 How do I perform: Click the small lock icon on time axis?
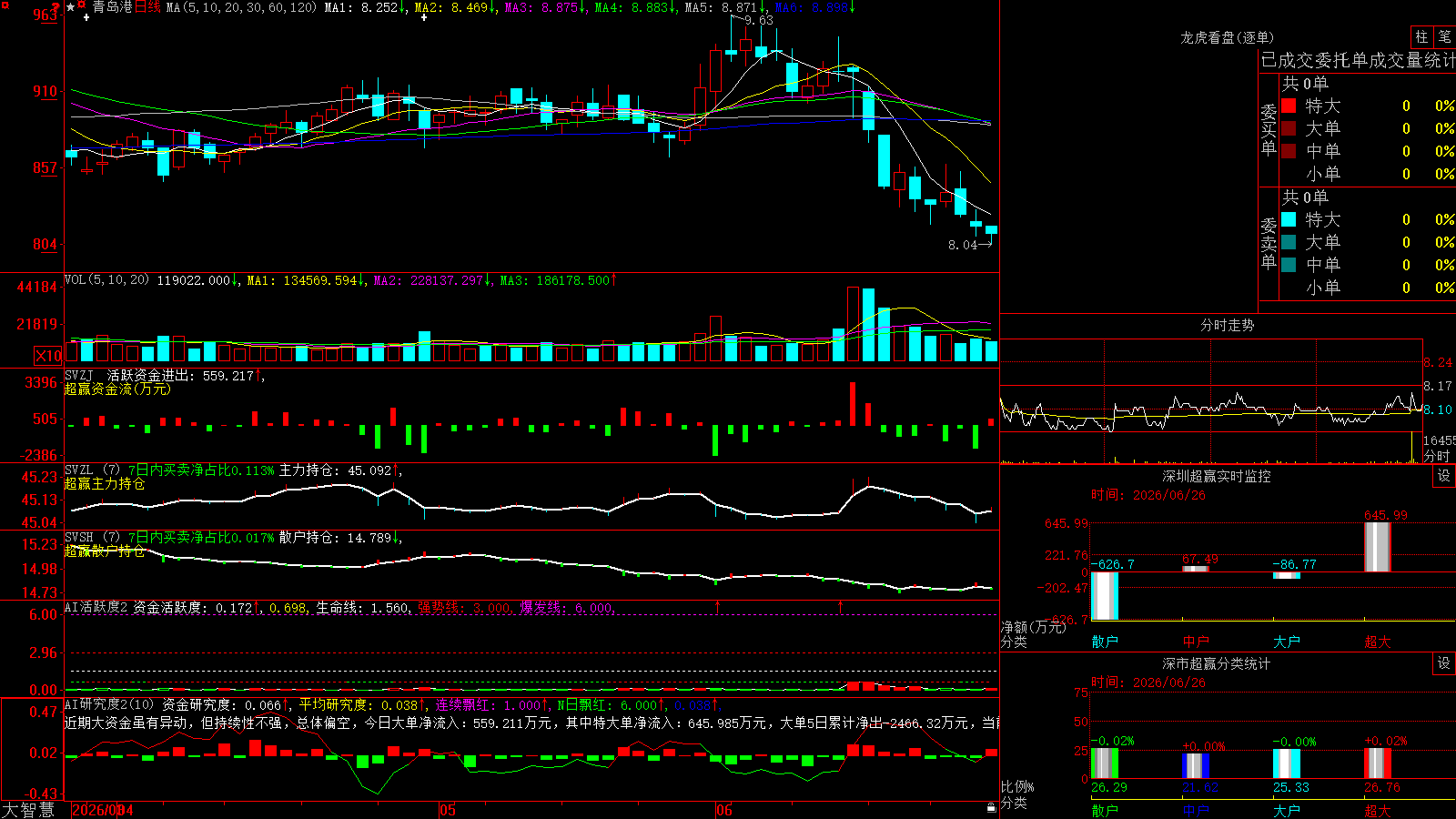pyautogui.click(x=991, y=807)
